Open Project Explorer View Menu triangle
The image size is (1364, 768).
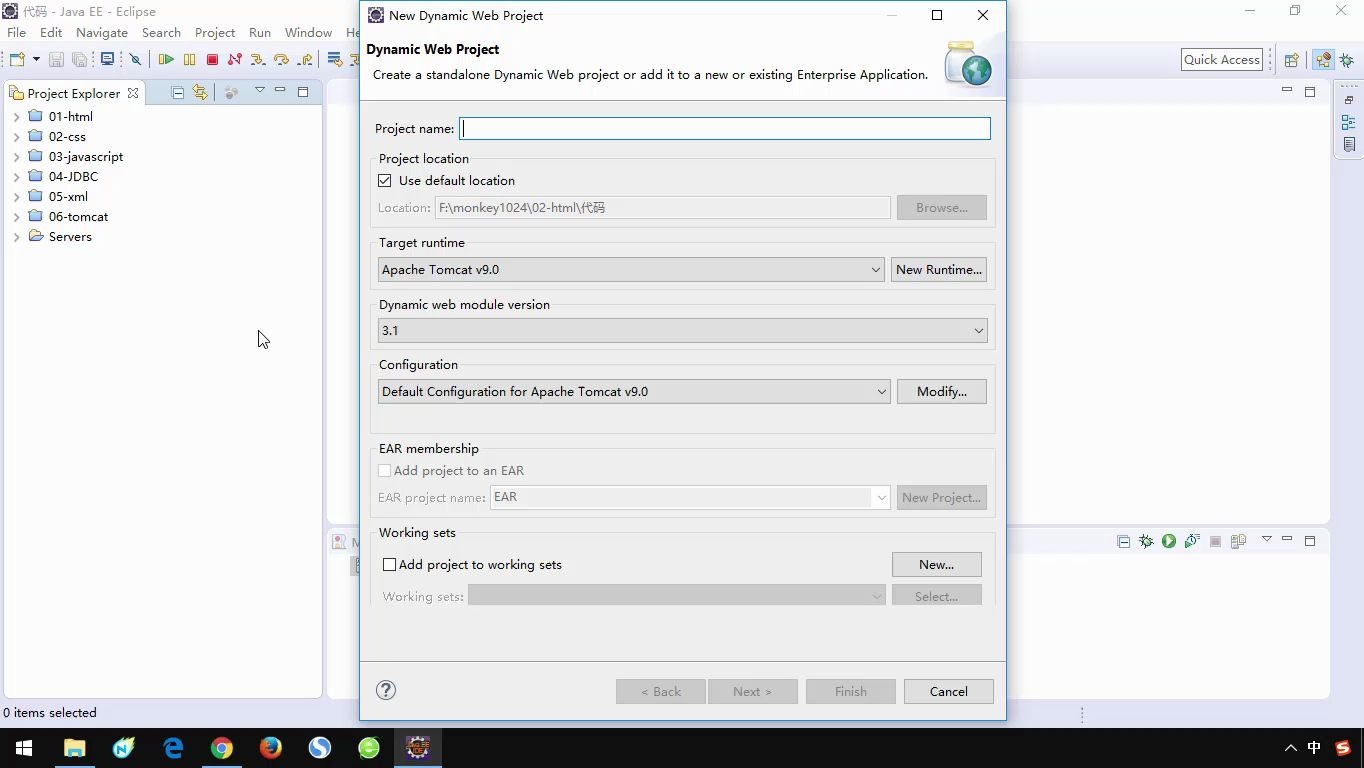click(x=259, y=91)
